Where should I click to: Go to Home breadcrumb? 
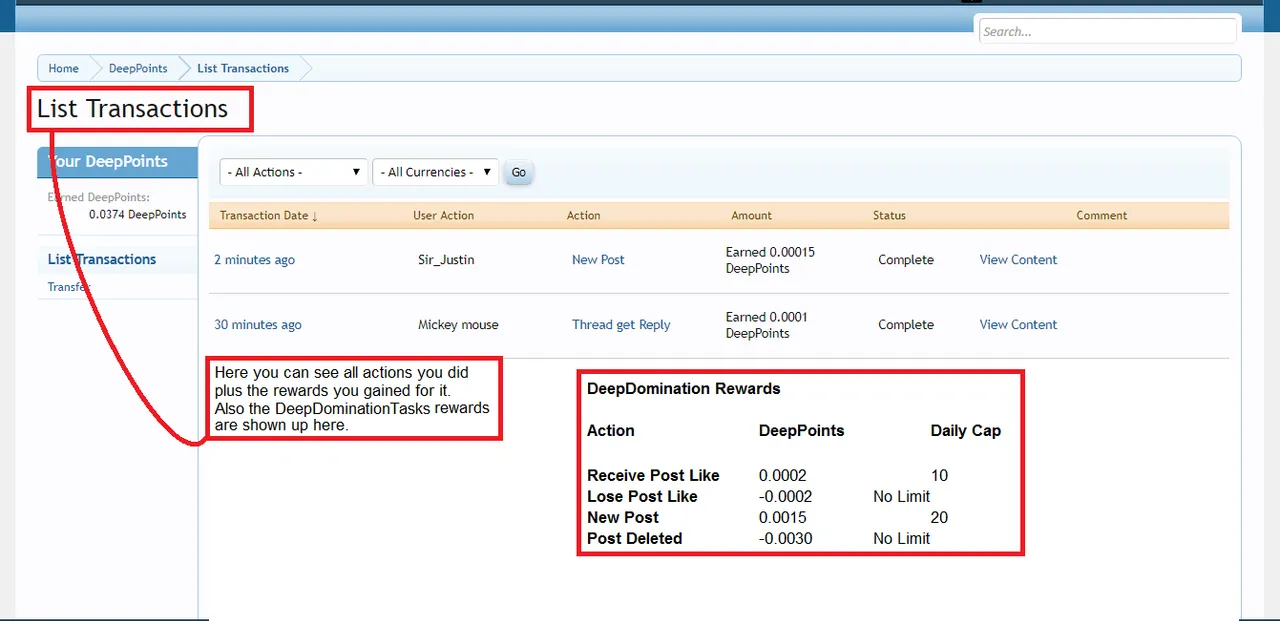[63, 68]
